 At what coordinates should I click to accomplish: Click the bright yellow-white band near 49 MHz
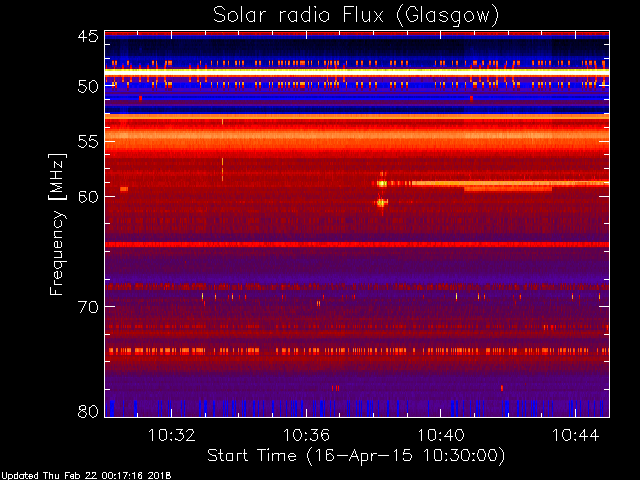click(x=357, y=72)
